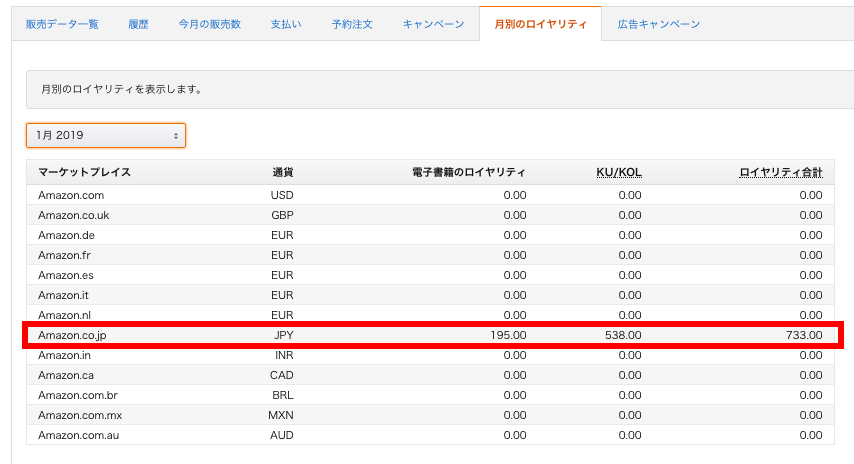Click the 195.00 ebook royalty value
854x464 pixels.
point(508,335)
